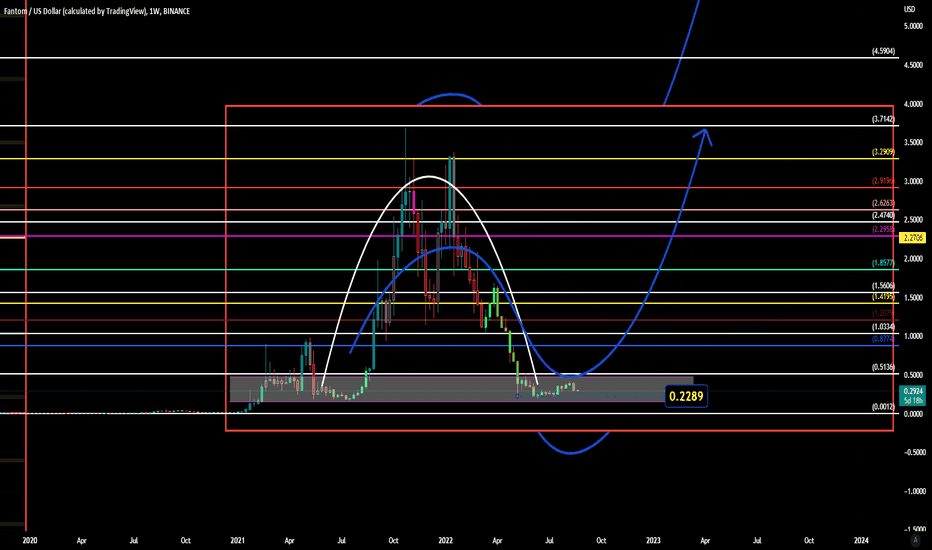Click 3.5000 on the price axis

(914, 143)
